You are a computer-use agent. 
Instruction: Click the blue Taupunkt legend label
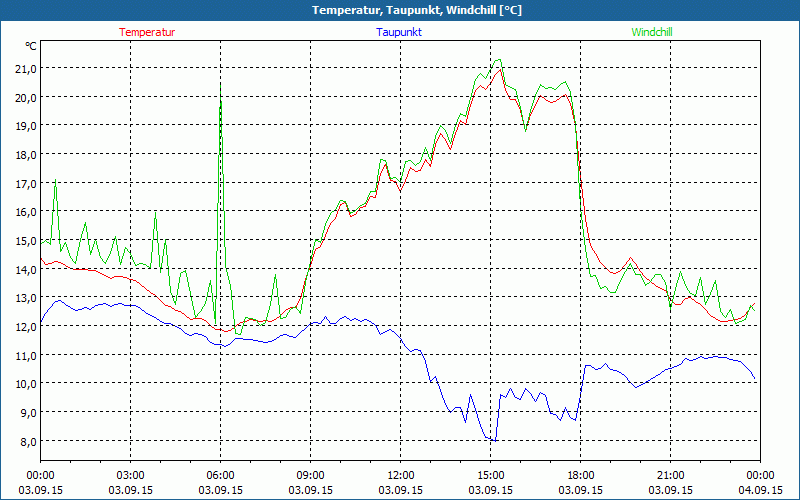click(x=400, y=32)
